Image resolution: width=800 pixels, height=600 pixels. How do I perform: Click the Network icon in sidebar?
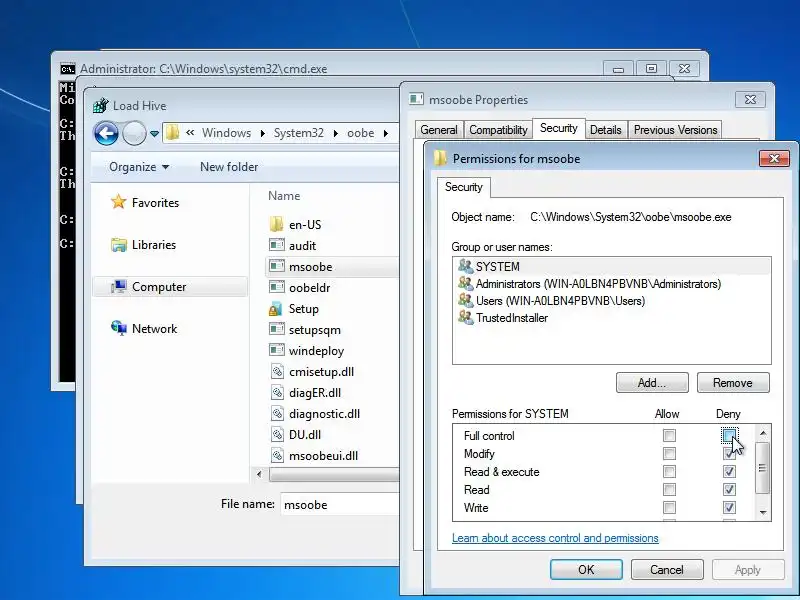point(119,328)
